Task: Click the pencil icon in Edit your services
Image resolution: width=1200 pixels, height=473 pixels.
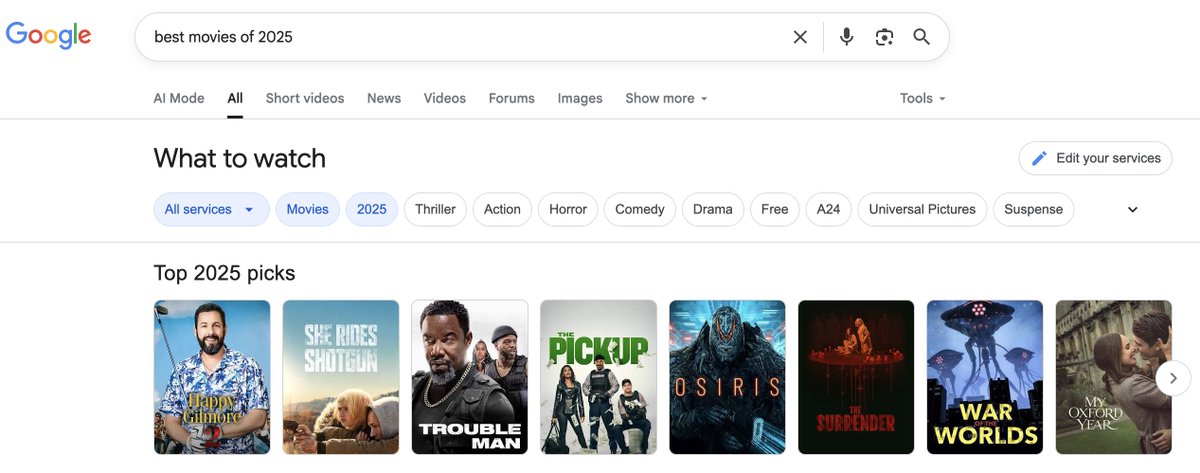Action: click(x=1039, y=158)
